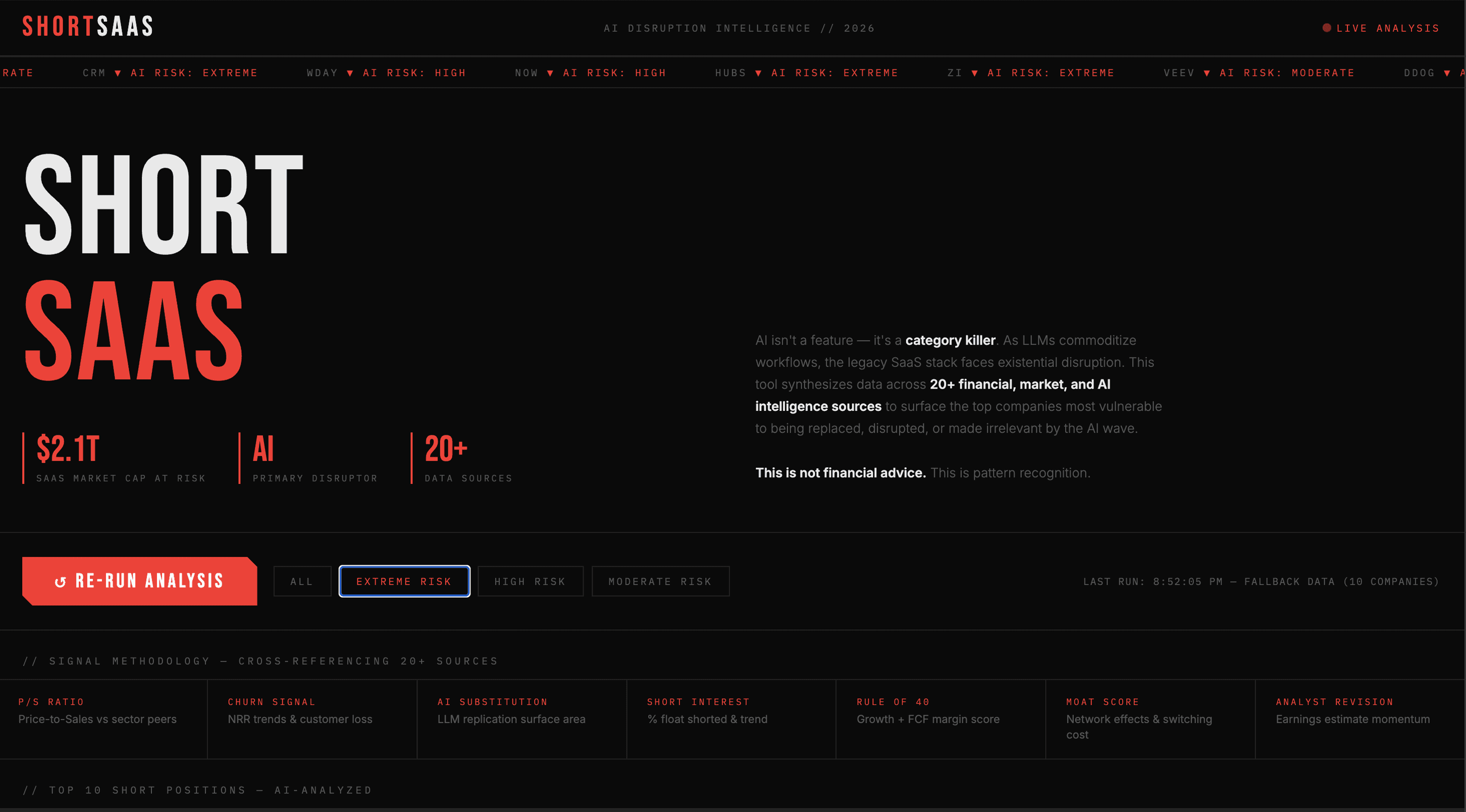The width and height of the screenshot is (1466, 812).
Task: Click the HUBS ticker down arrow
Action: click(759, 73)
